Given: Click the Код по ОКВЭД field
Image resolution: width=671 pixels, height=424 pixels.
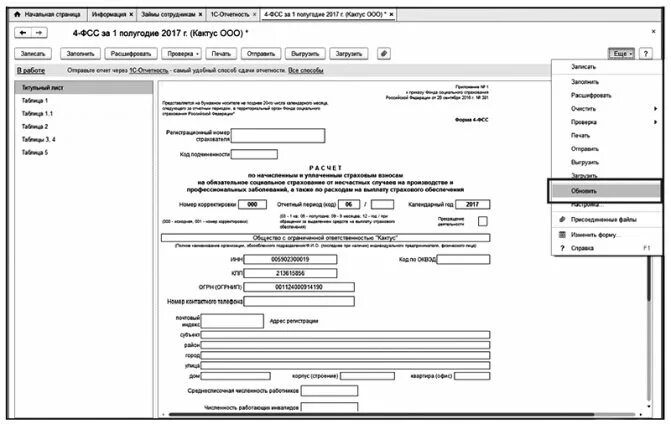Looking at the screenshot, I should [463, 259].
